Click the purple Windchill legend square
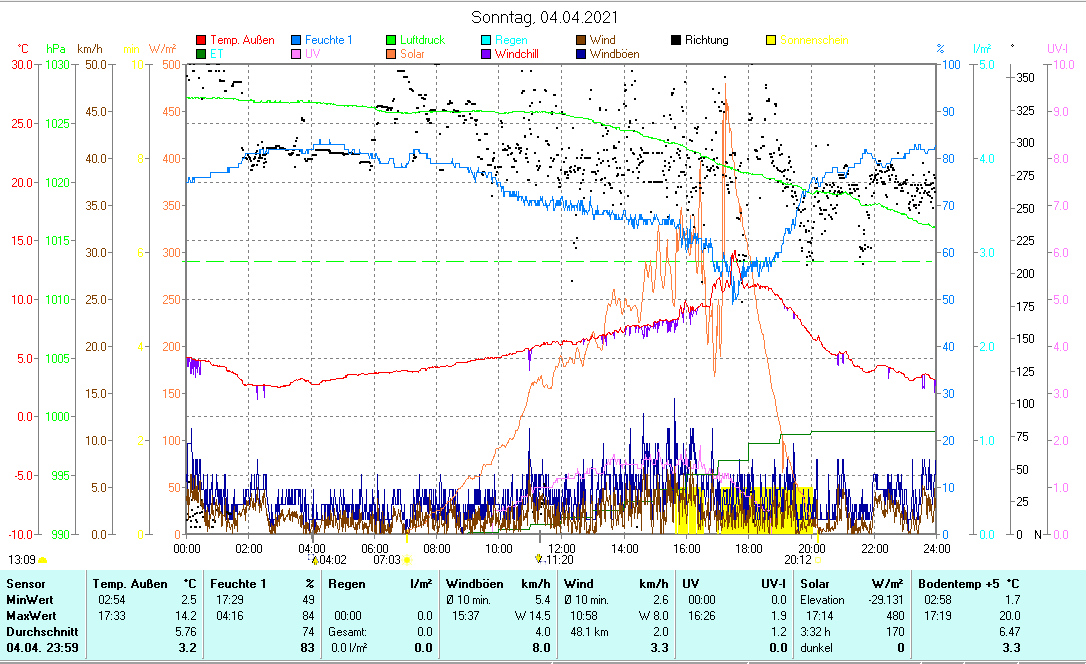 487,54
